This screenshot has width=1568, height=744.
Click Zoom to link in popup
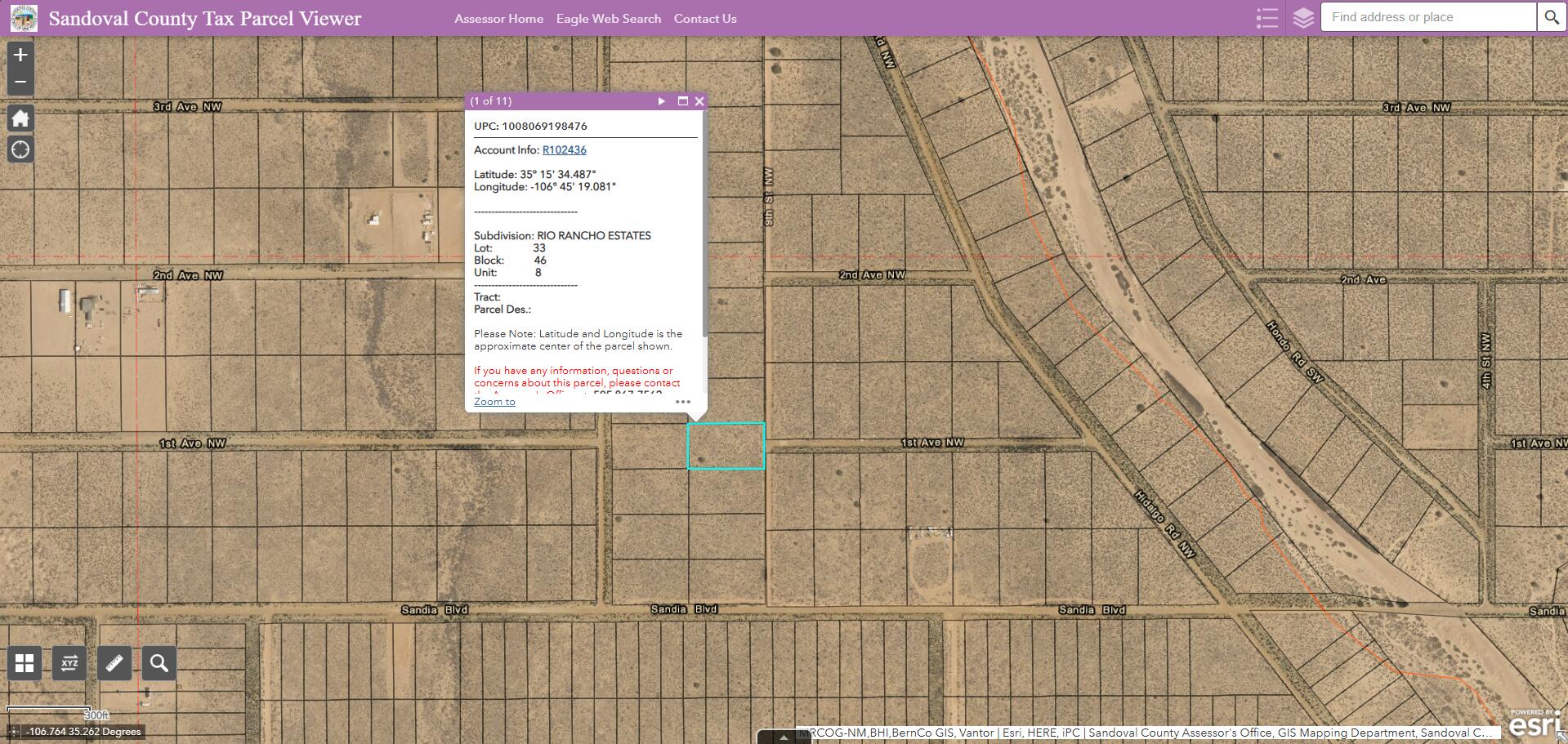(x=494, y=402)
